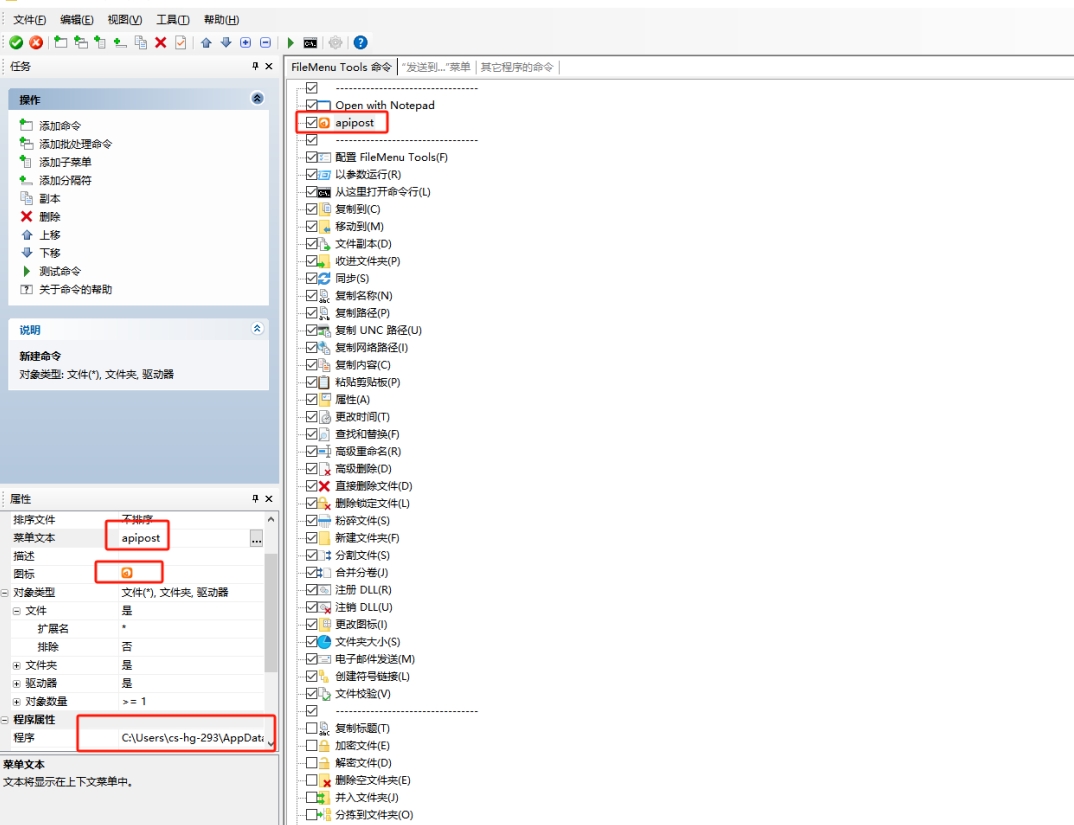Expand the 对象数量 property node
The width and height of the screenshot is (1074, 825).
(x=16, y=702)
